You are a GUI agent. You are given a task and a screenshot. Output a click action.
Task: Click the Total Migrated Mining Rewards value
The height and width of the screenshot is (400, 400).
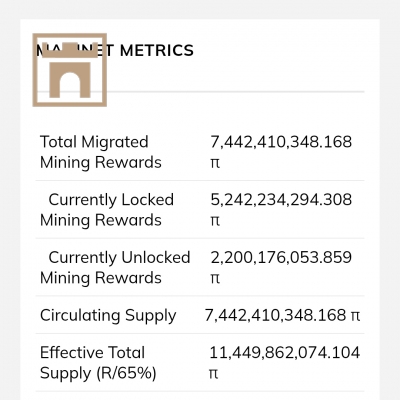[281, 142]
